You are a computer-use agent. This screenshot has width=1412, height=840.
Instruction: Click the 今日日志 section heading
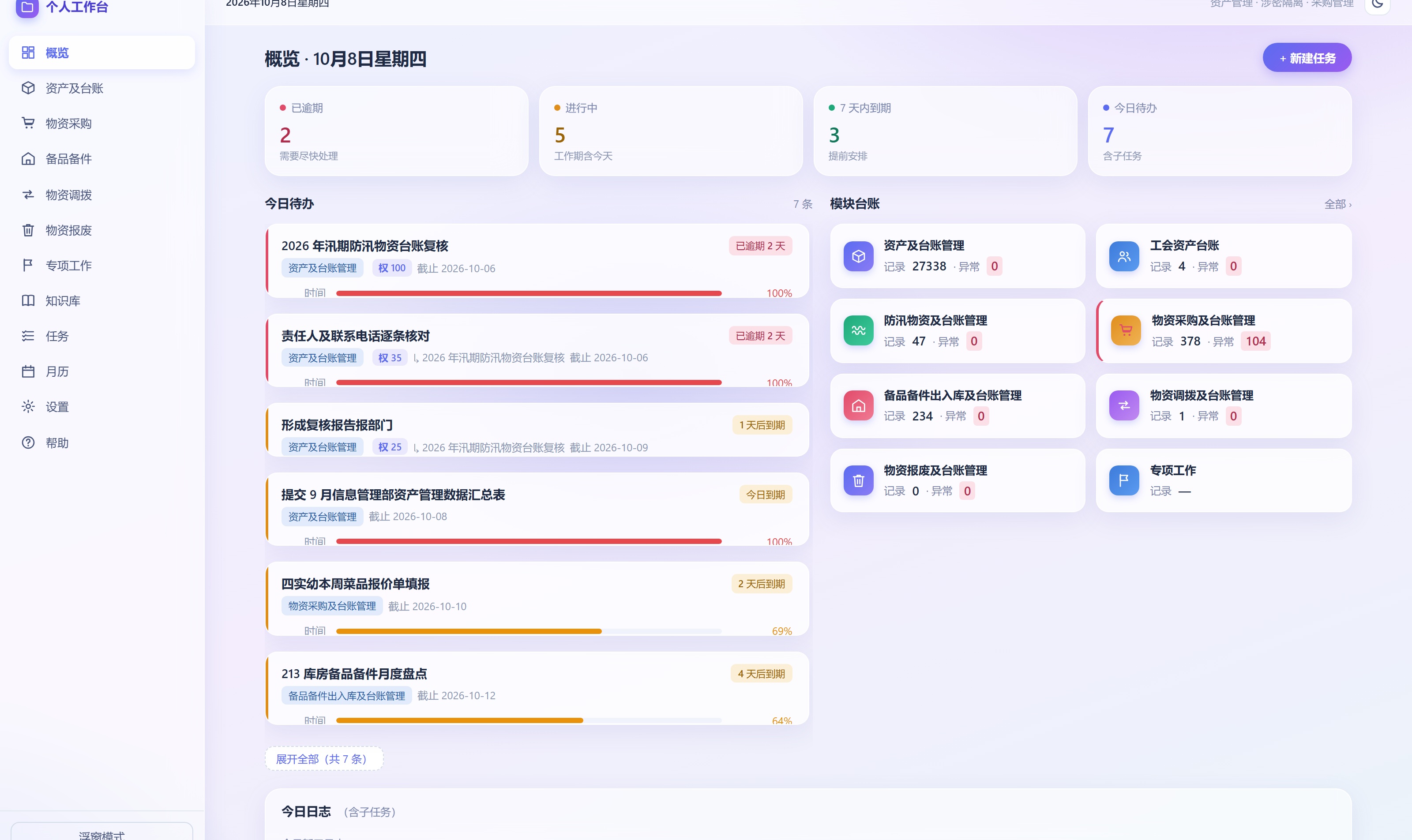[x=306, y=811]
